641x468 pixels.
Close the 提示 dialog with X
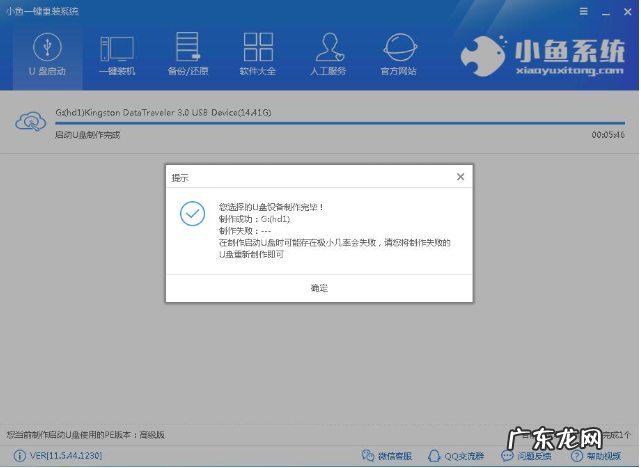(460, 177)
